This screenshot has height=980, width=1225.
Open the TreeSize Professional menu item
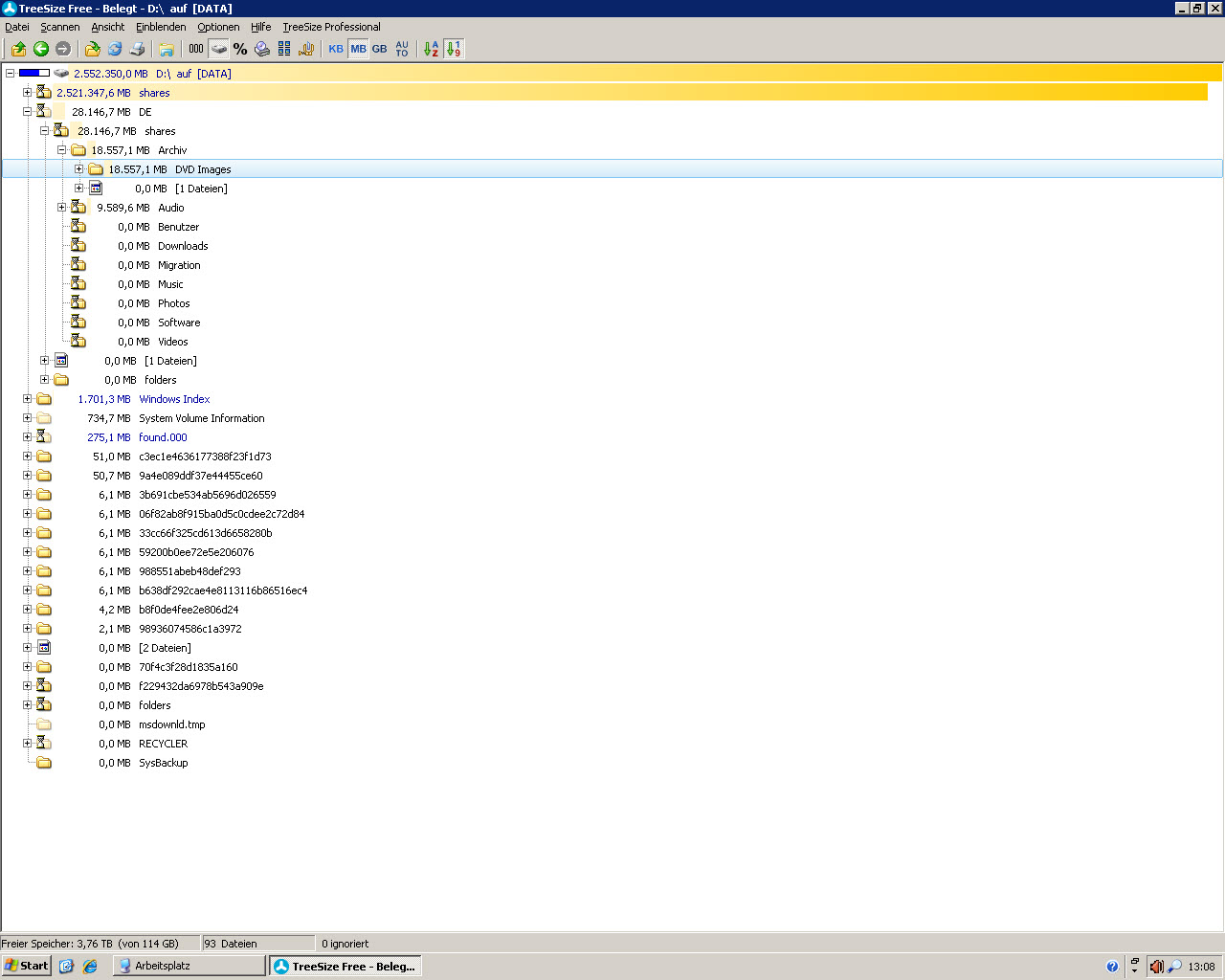[x=331, y=27]
